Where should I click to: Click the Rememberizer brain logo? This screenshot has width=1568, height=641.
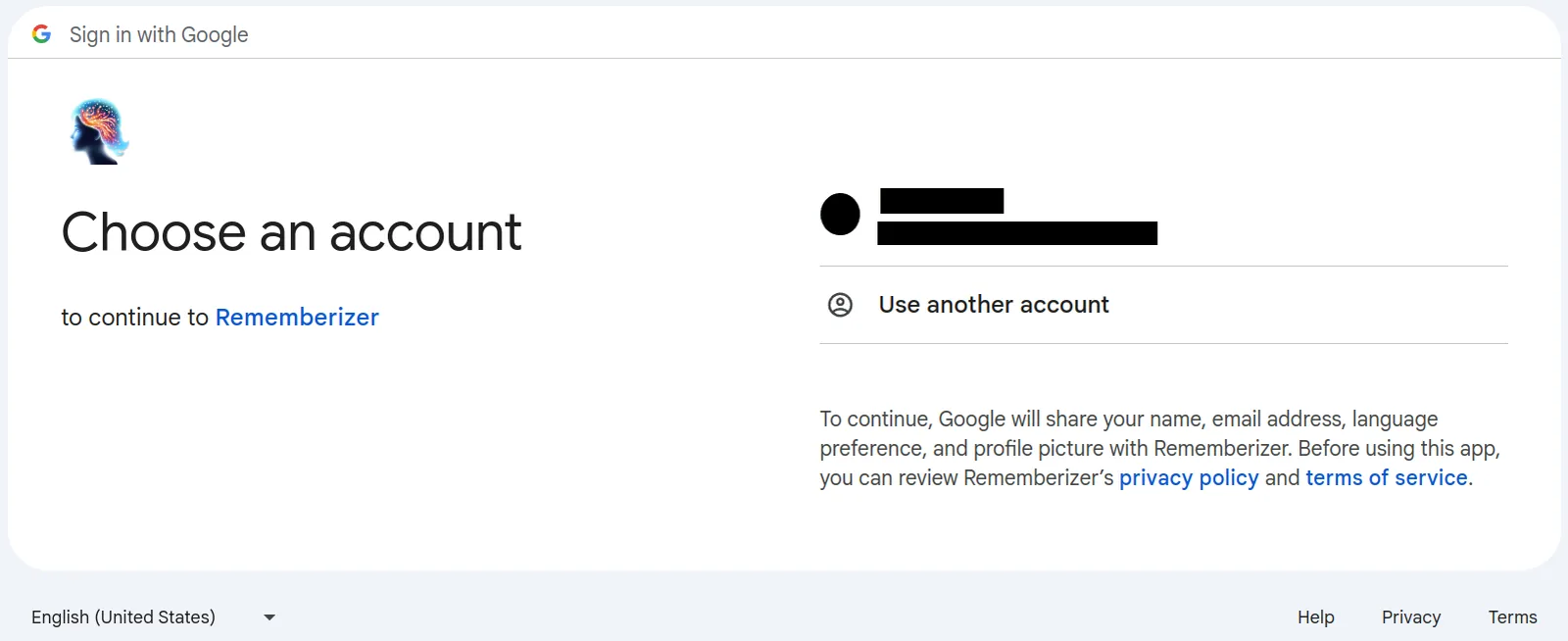pyautogui.click(x=99, y=131)
